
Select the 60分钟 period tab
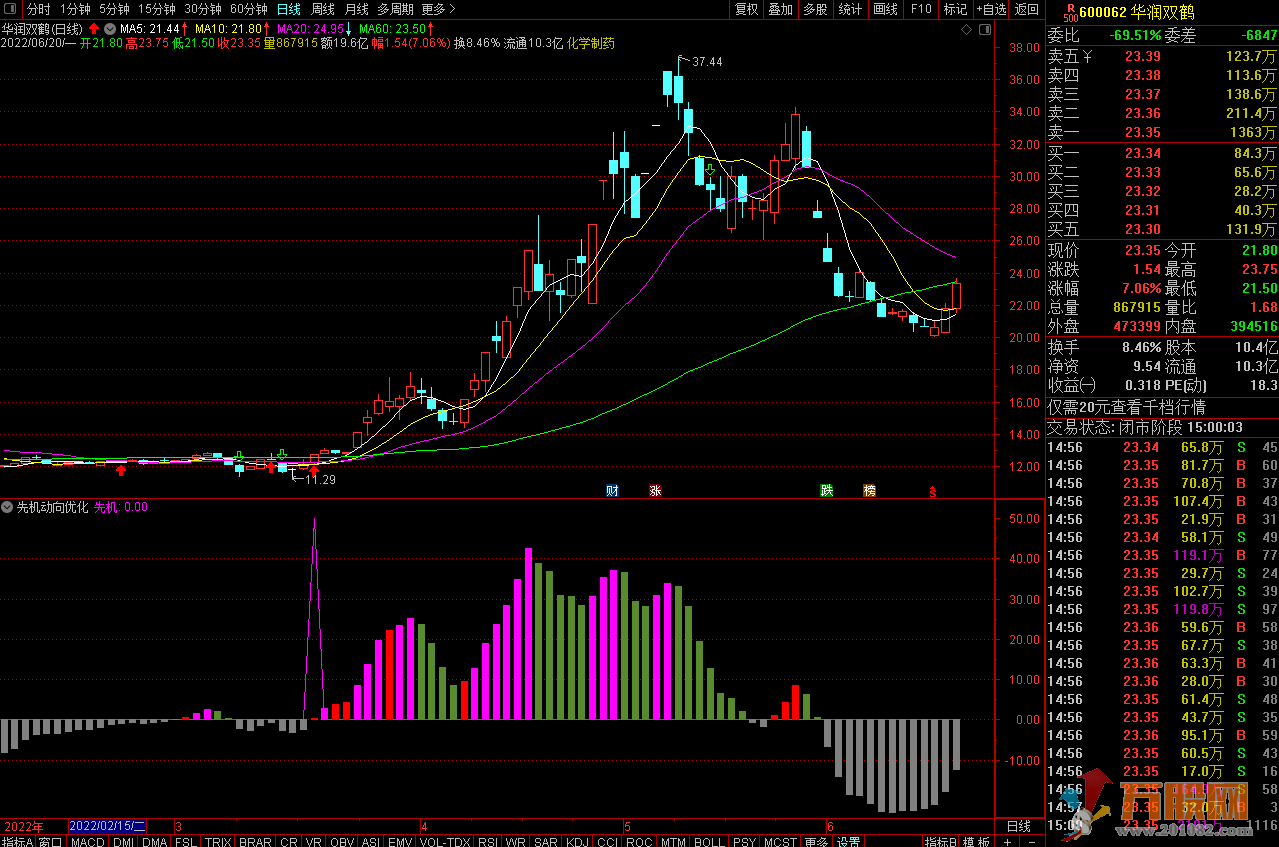click(x=248, y=9)
